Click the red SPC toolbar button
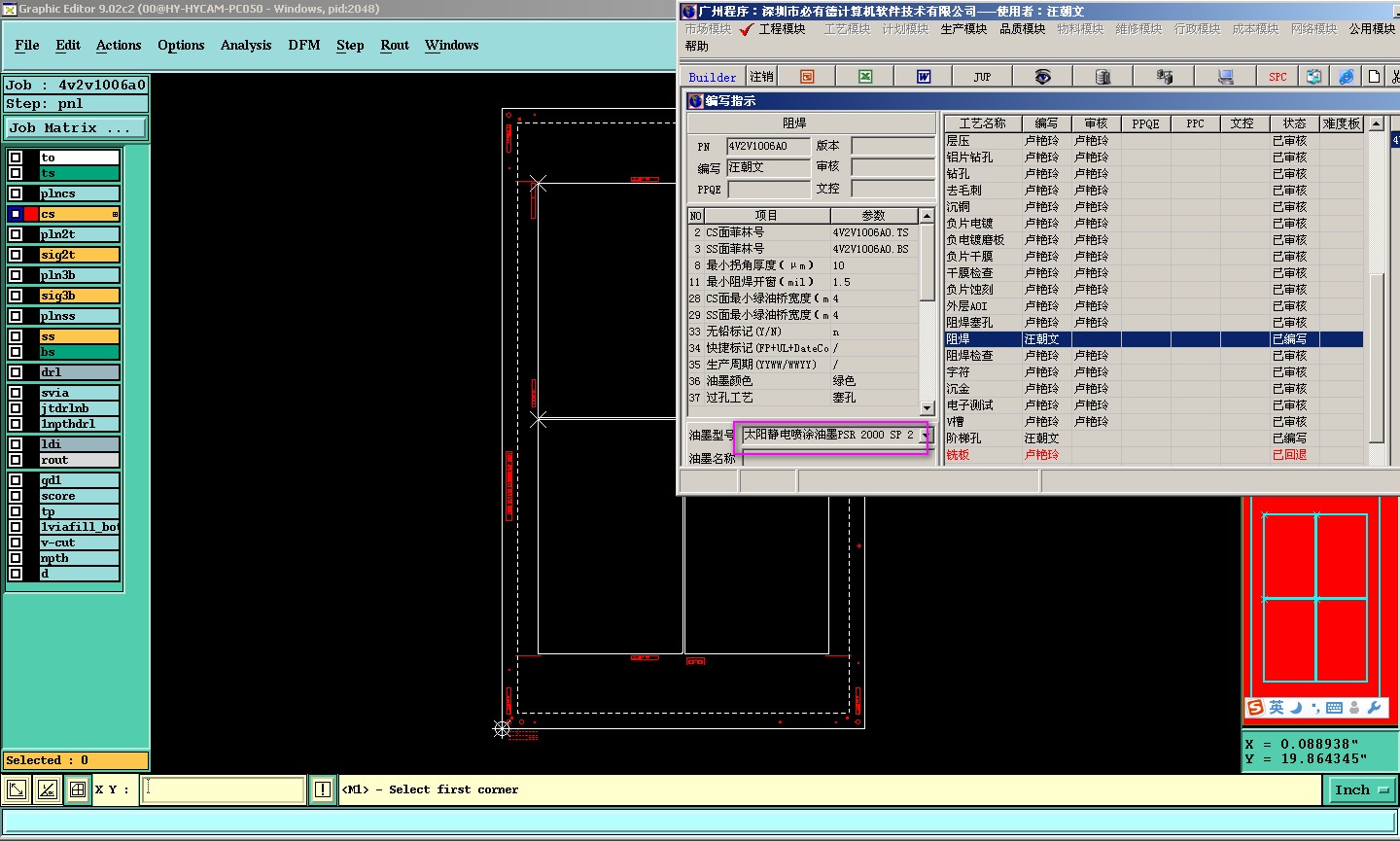 tap(1277, 77)
